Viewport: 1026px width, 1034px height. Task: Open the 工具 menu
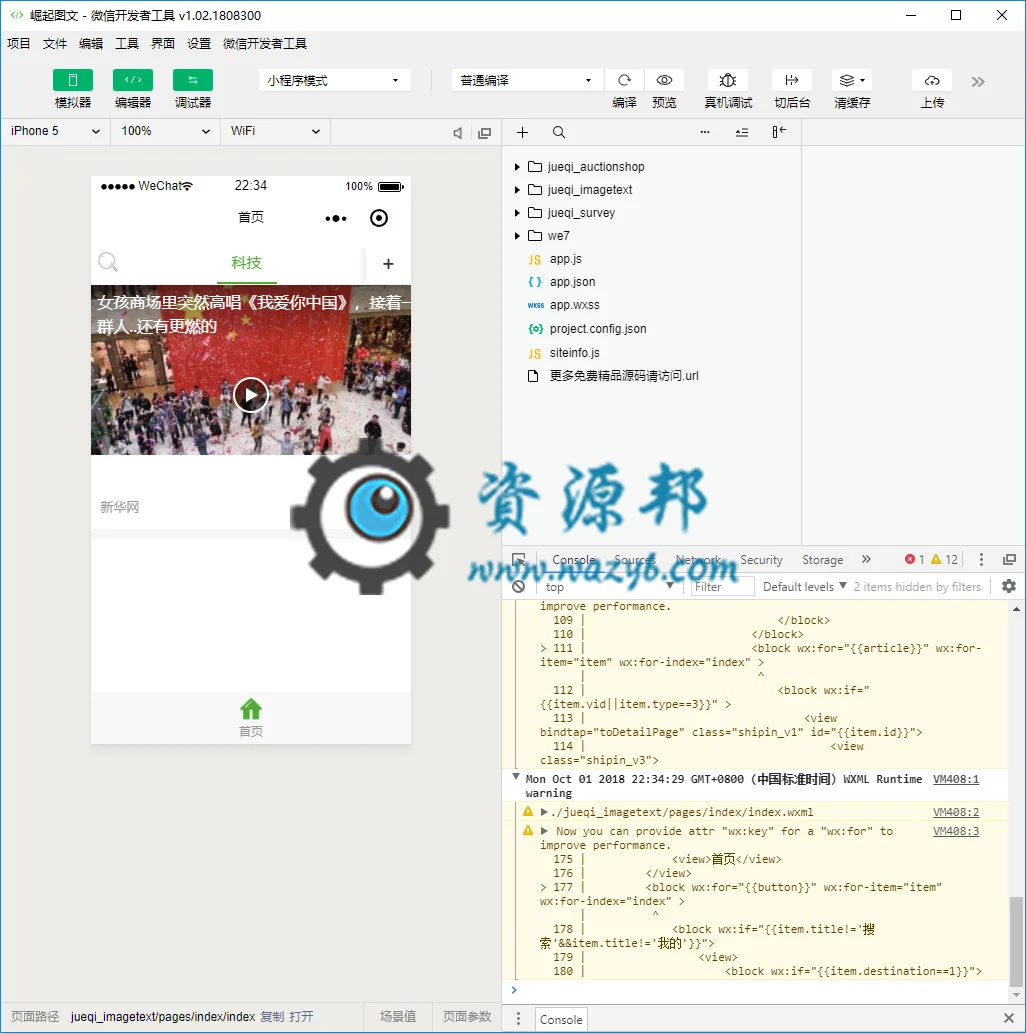coord(127,44)
